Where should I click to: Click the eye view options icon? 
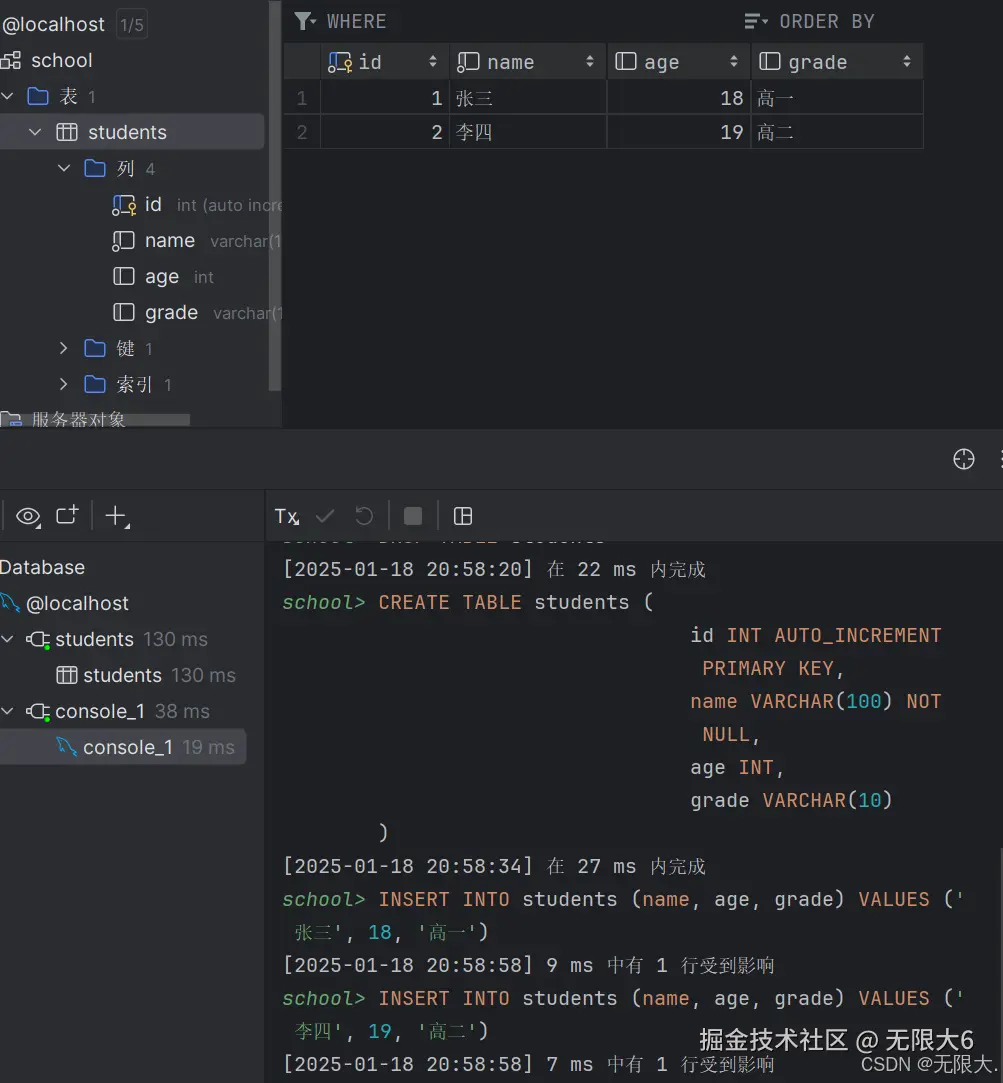[x=28, y=516]
